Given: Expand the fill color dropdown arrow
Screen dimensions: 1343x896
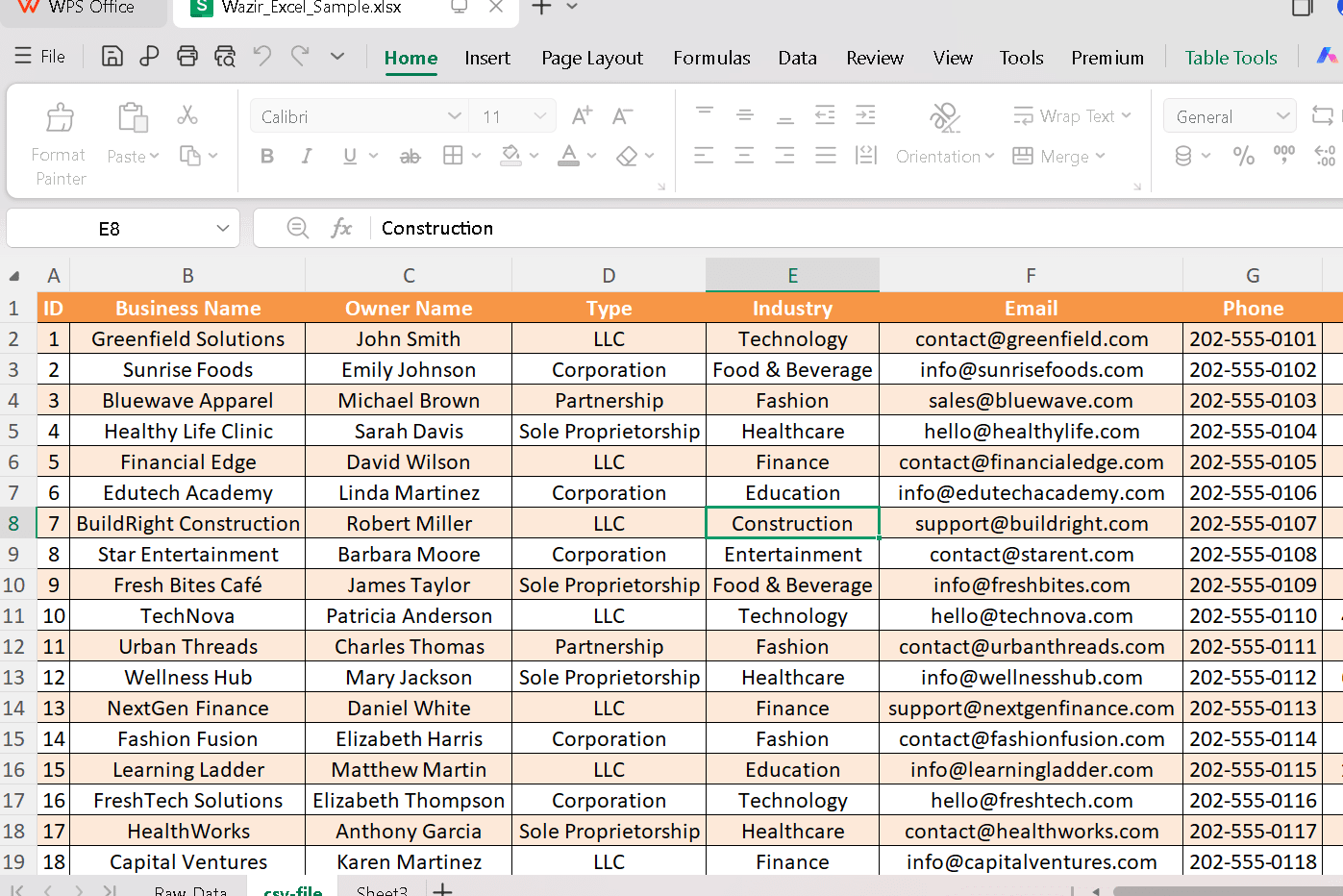Looking at the screenshot, I should 534,156.
